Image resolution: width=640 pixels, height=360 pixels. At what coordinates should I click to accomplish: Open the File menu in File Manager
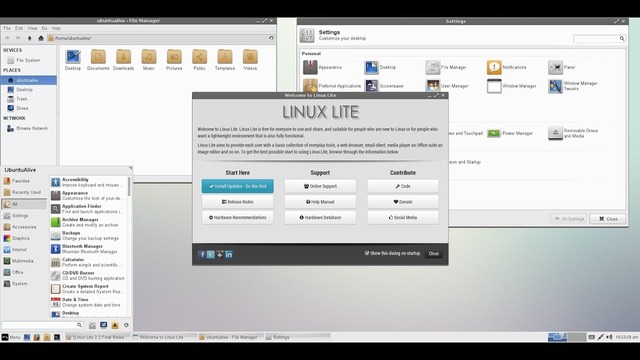pyautogui.click(x=7, y=29)
